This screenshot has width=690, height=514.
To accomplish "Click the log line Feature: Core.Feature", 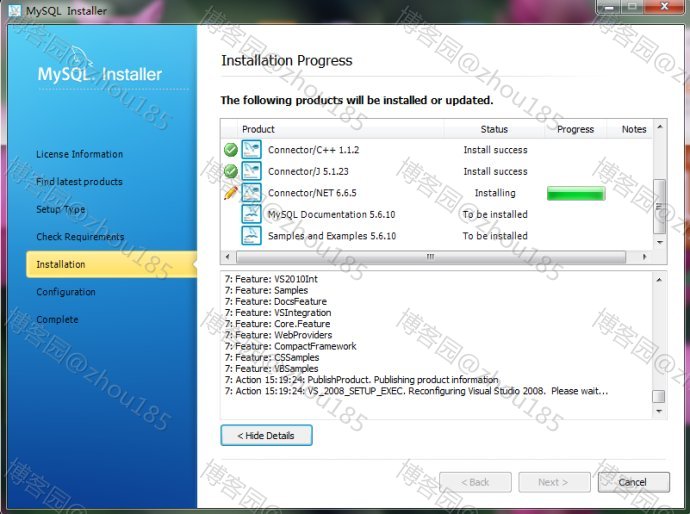I will 277,324.
